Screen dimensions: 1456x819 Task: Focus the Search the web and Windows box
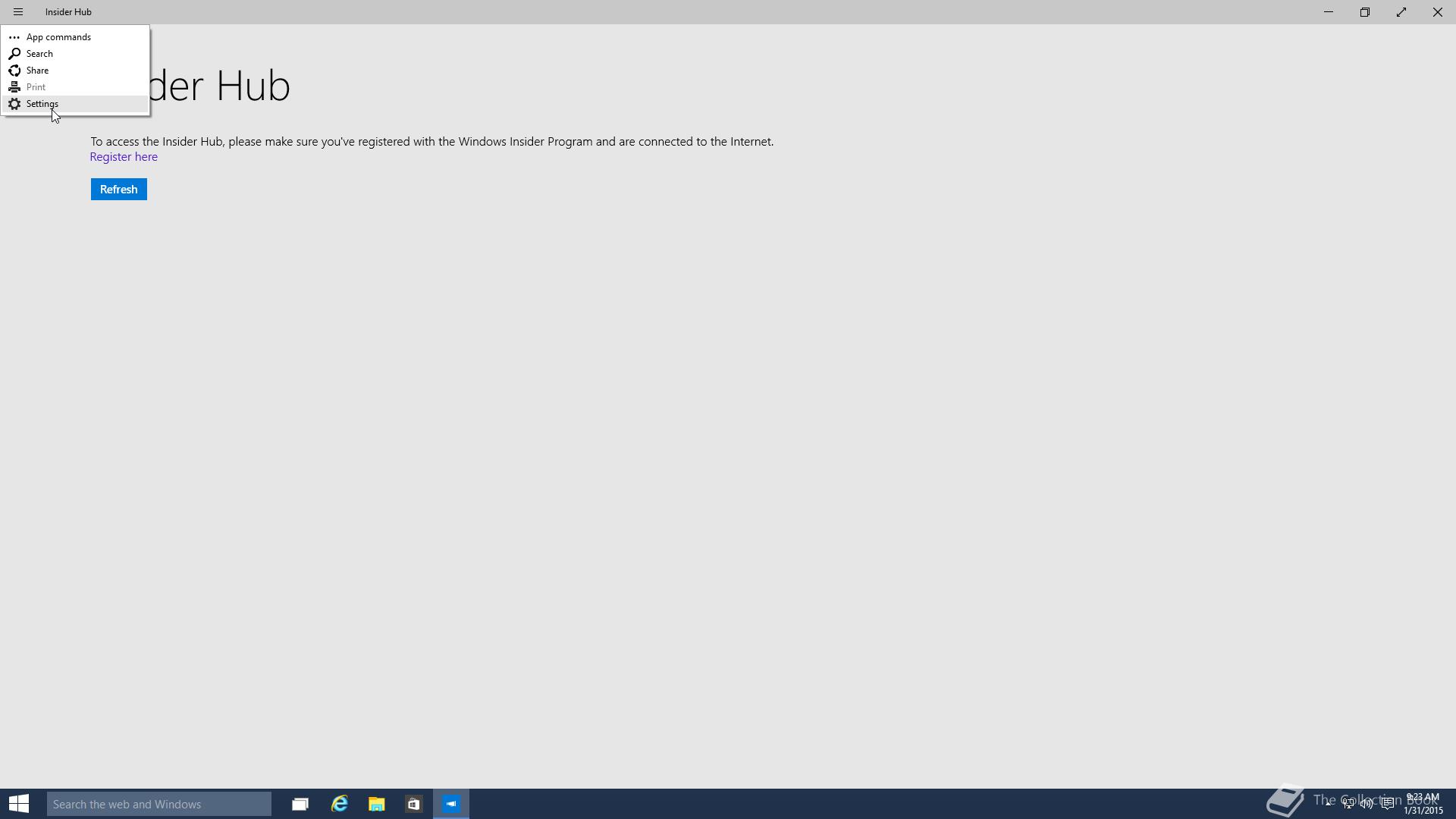159,804
